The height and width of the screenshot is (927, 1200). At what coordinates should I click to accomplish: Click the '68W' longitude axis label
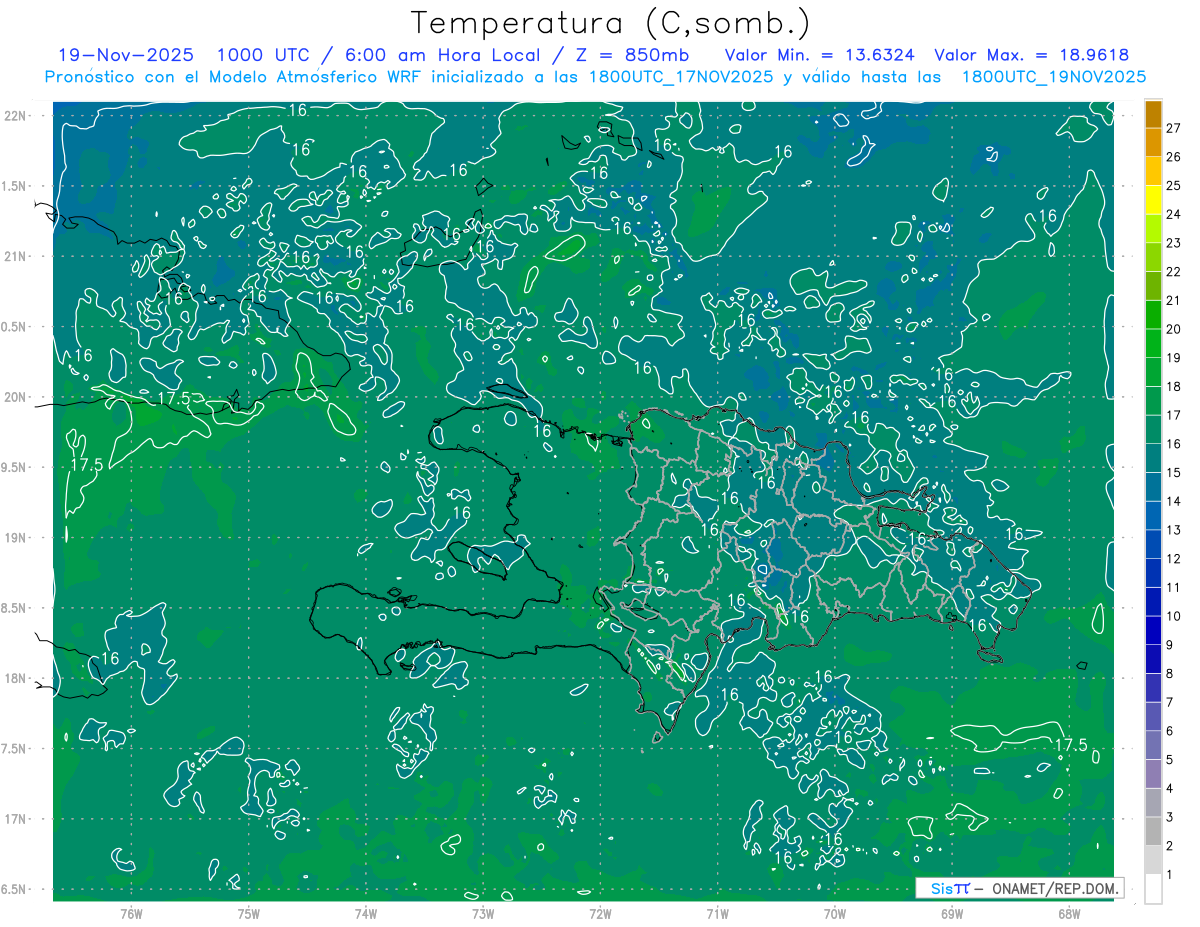point(1069,913)
